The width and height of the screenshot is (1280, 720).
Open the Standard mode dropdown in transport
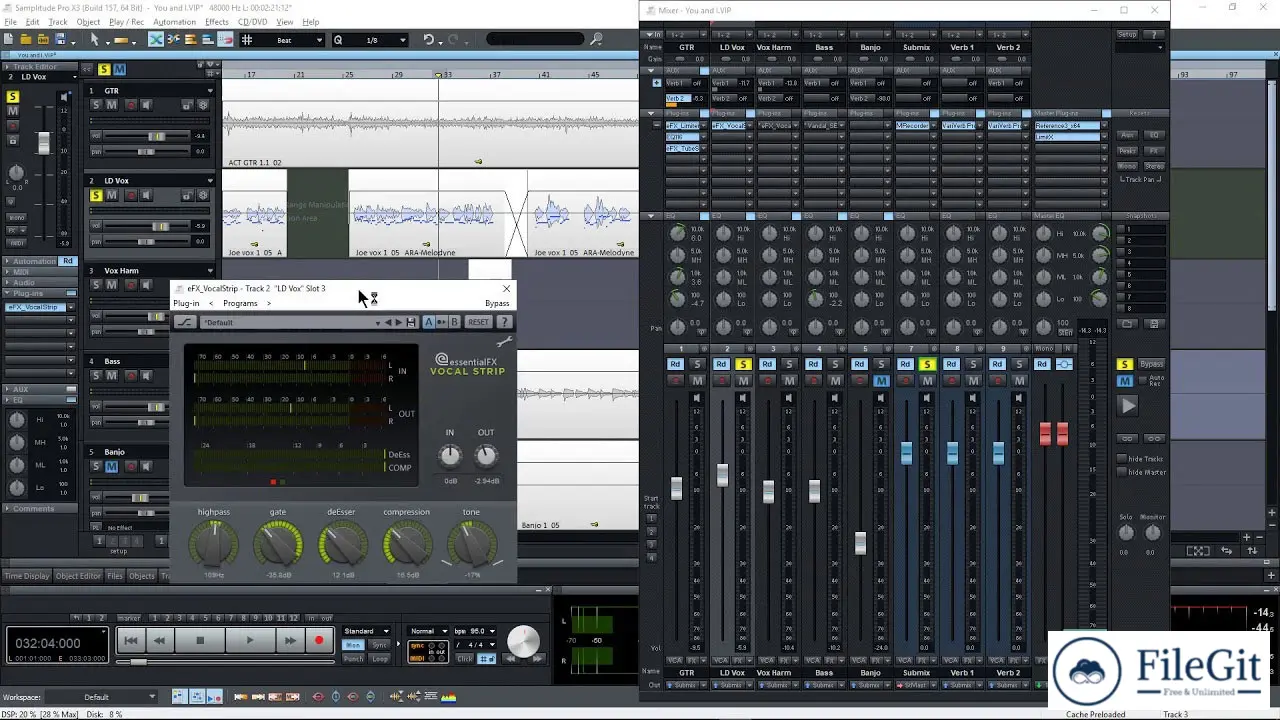[367, 631]
